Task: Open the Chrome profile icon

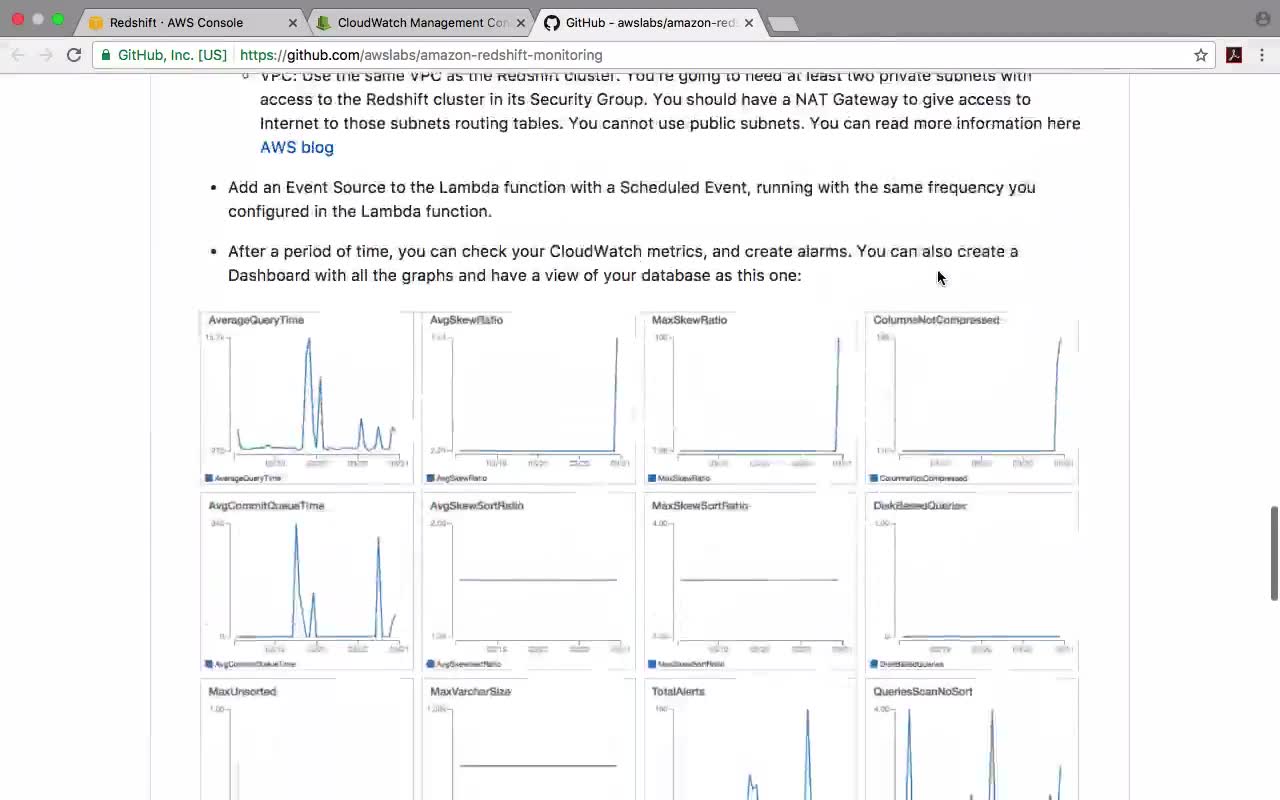Action: (x=1263, y=19)
